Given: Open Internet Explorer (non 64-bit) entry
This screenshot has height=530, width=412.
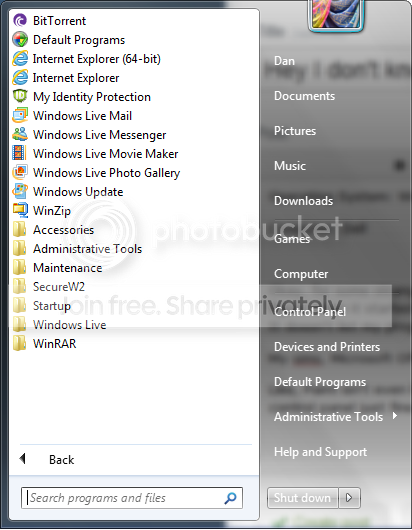Looking at the screenshot, I should point(76,78).
